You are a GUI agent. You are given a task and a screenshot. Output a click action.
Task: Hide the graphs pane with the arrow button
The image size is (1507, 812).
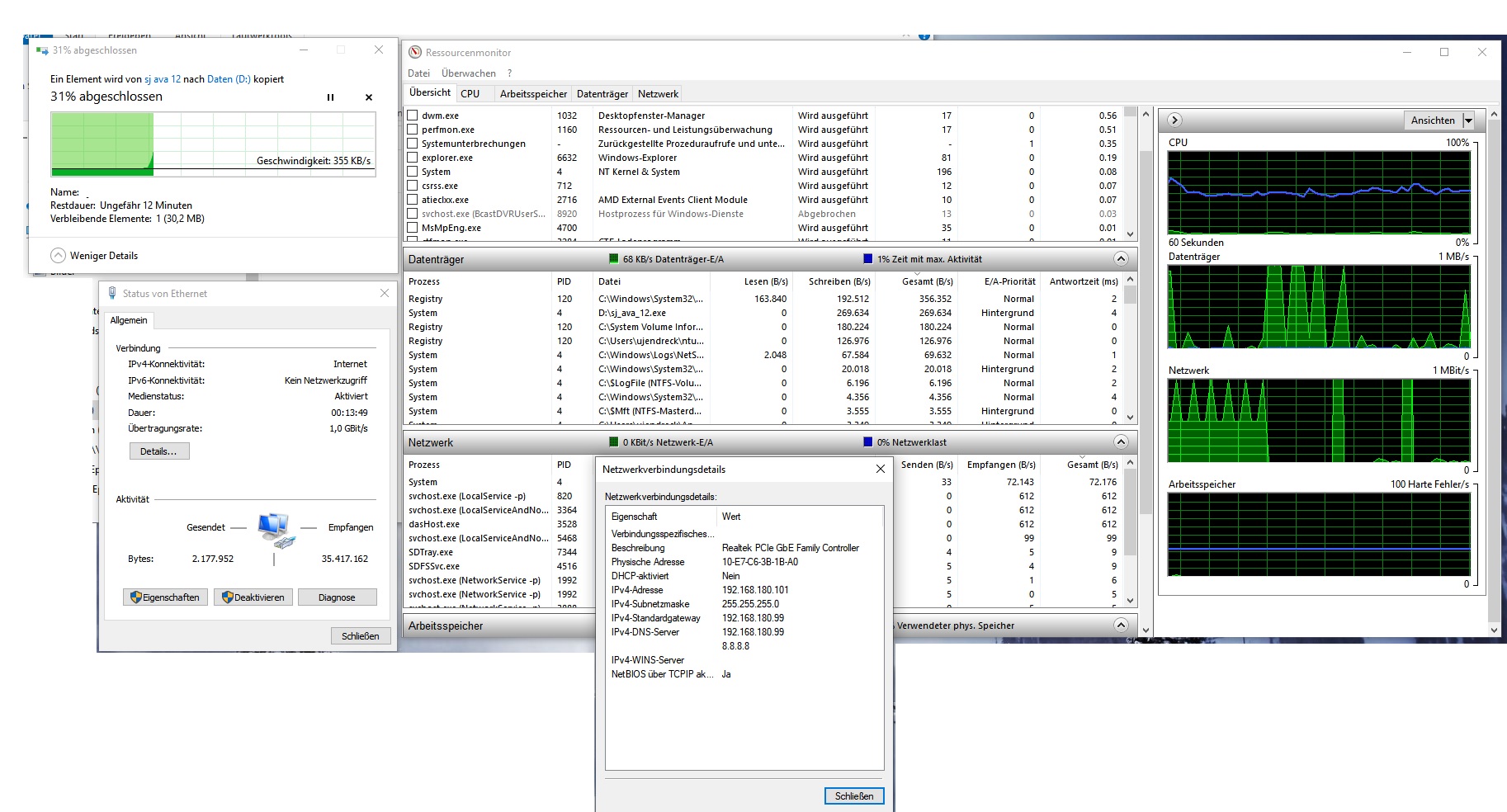click(x=1175, y=120)
